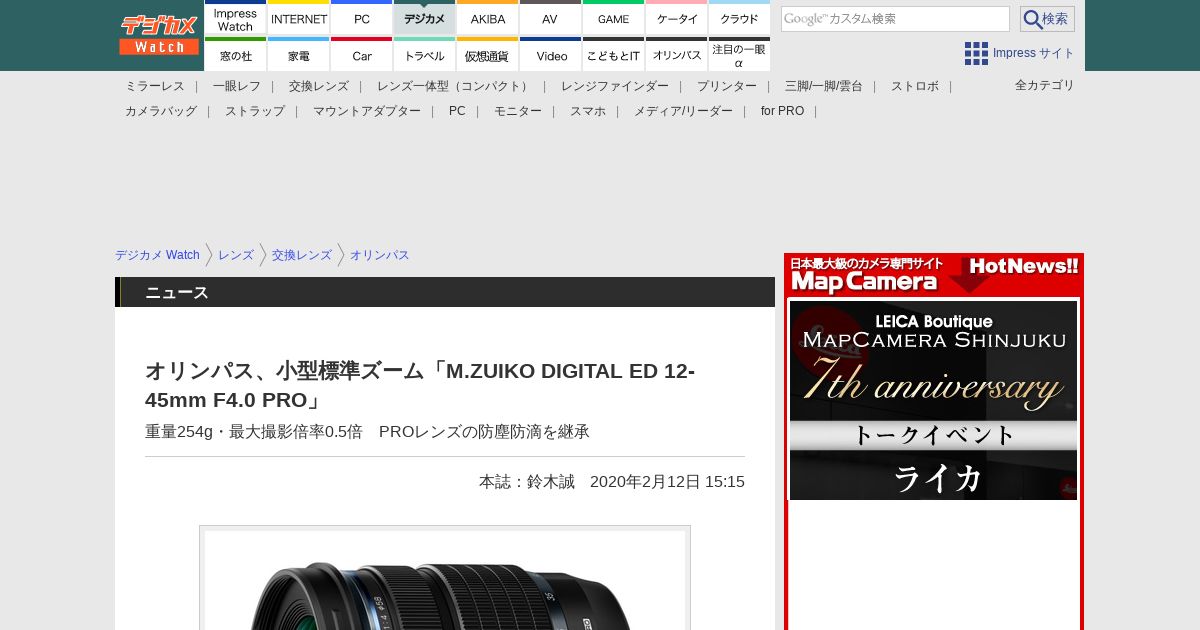Open the クラウド Watch tab
The width and height of the screenshot is (1200, 630).
(740, 18)
